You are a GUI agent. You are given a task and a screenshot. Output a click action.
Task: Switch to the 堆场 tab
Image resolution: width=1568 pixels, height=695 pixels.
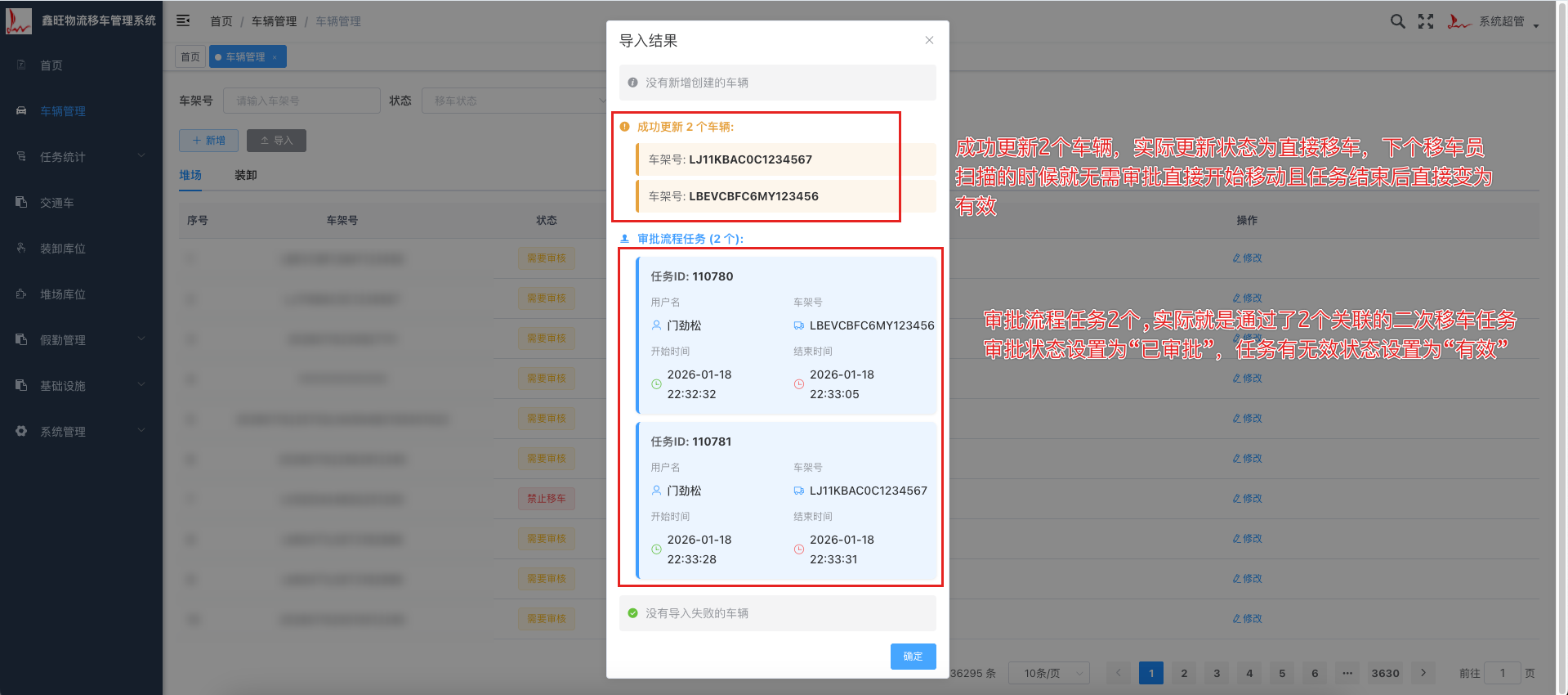tap(190, 175)
